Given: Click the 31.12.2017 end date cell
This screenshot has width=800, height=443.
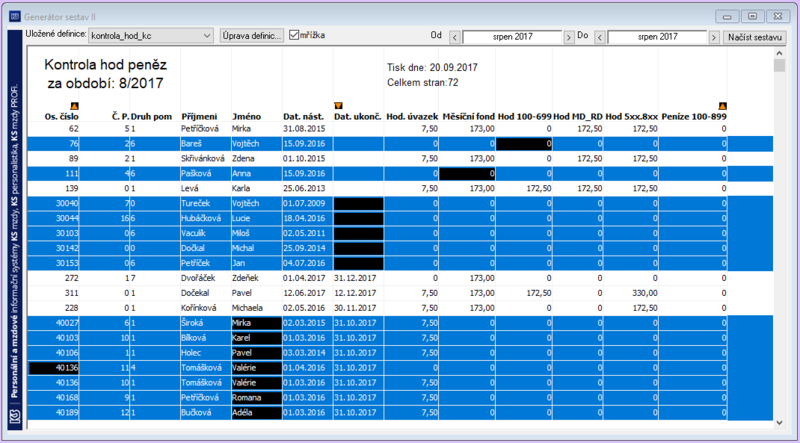Looking at the screenshot, I should point(358,278).
